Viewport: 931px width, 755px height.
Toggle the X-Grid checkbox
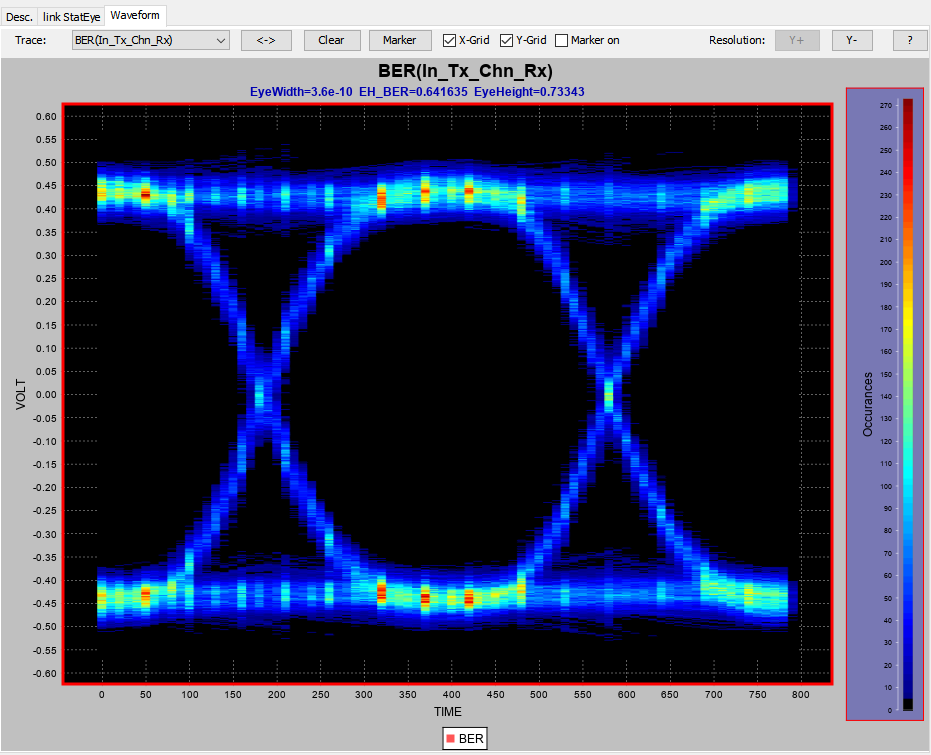(x=450, y=41)
